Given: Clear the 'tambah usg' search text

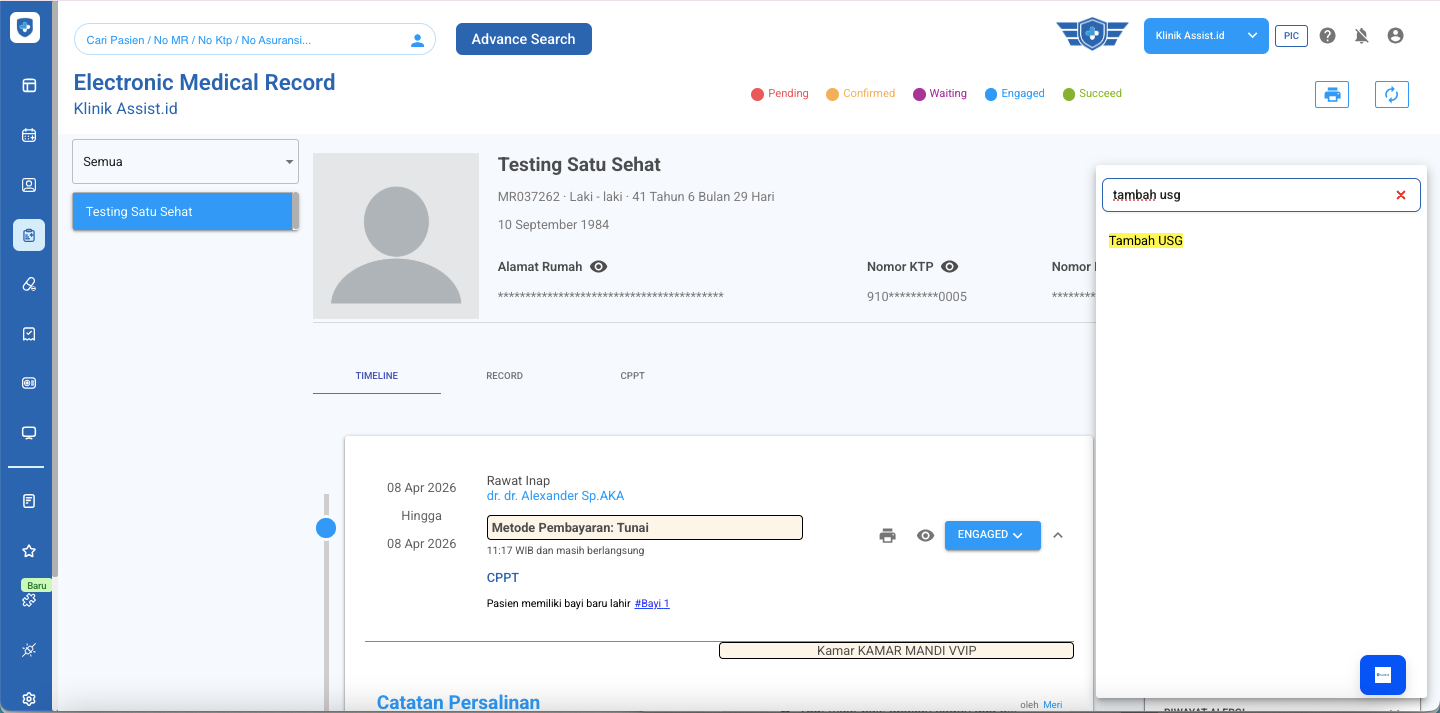Looking at the screenshot, I should (1401, 195).
